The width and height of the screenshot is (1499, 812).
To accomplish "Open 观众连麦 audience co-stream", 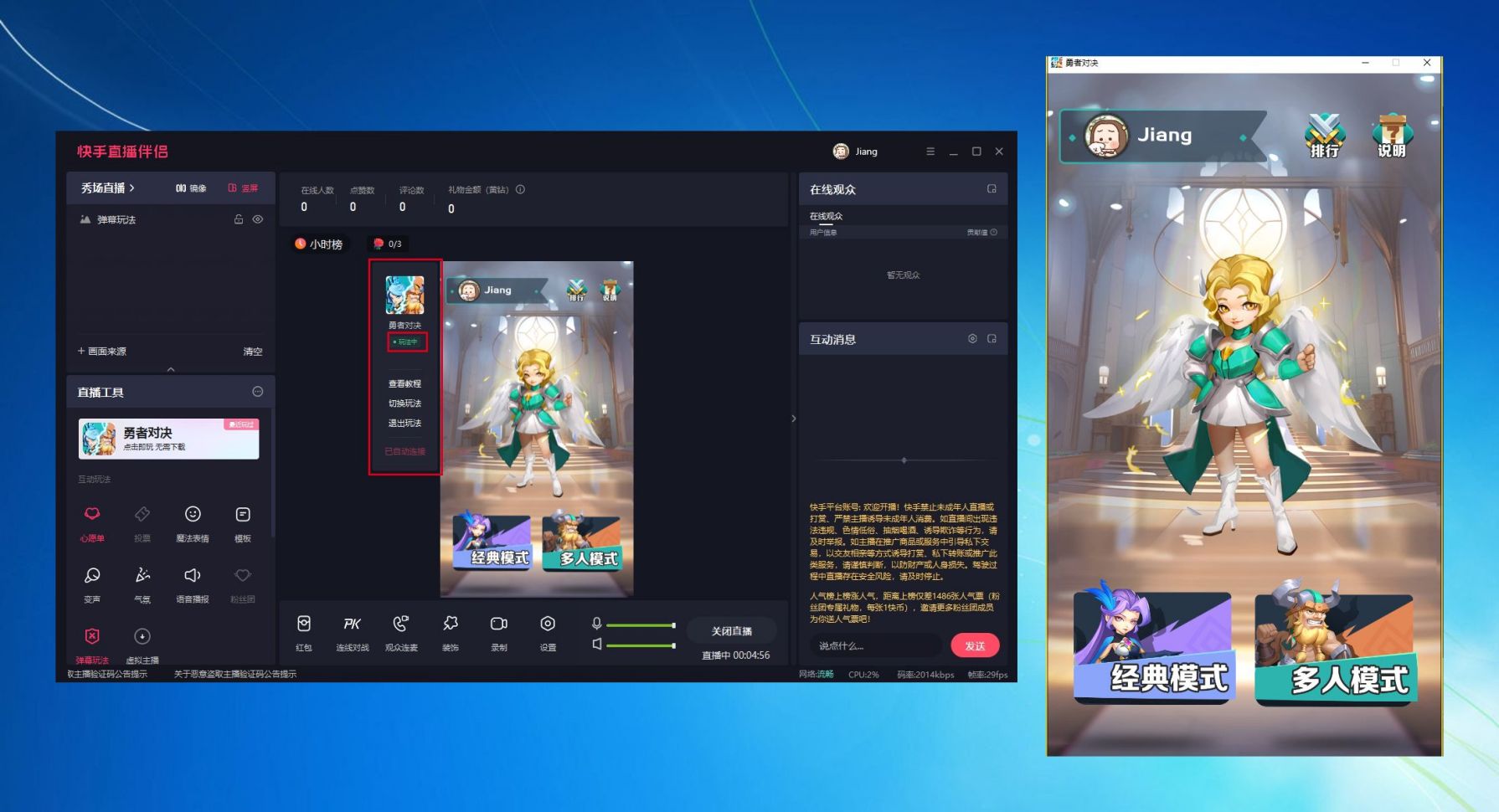I will [x=401, y=632].
